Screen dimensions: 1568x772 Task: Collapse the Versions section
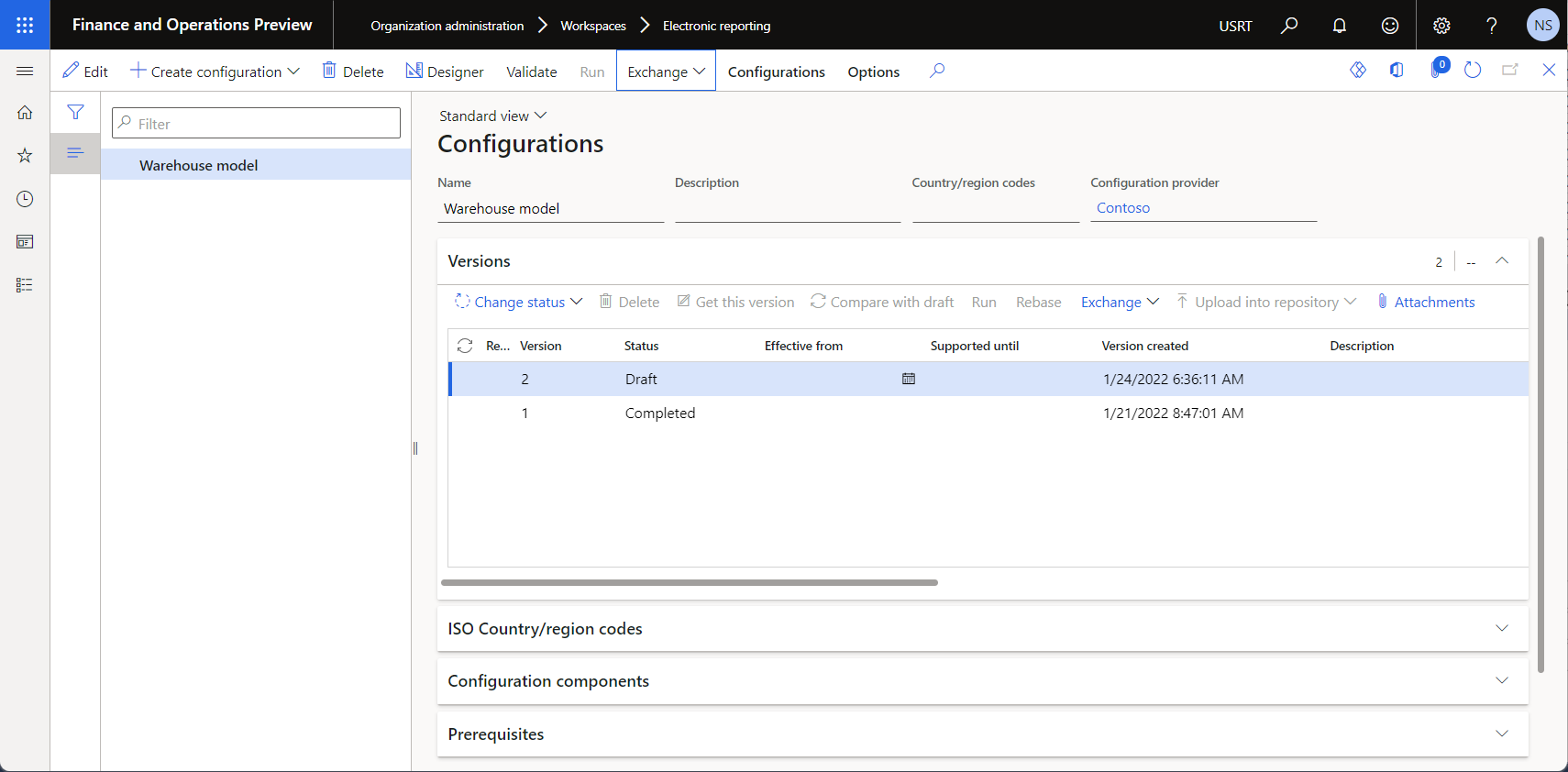pos(1502,261)
